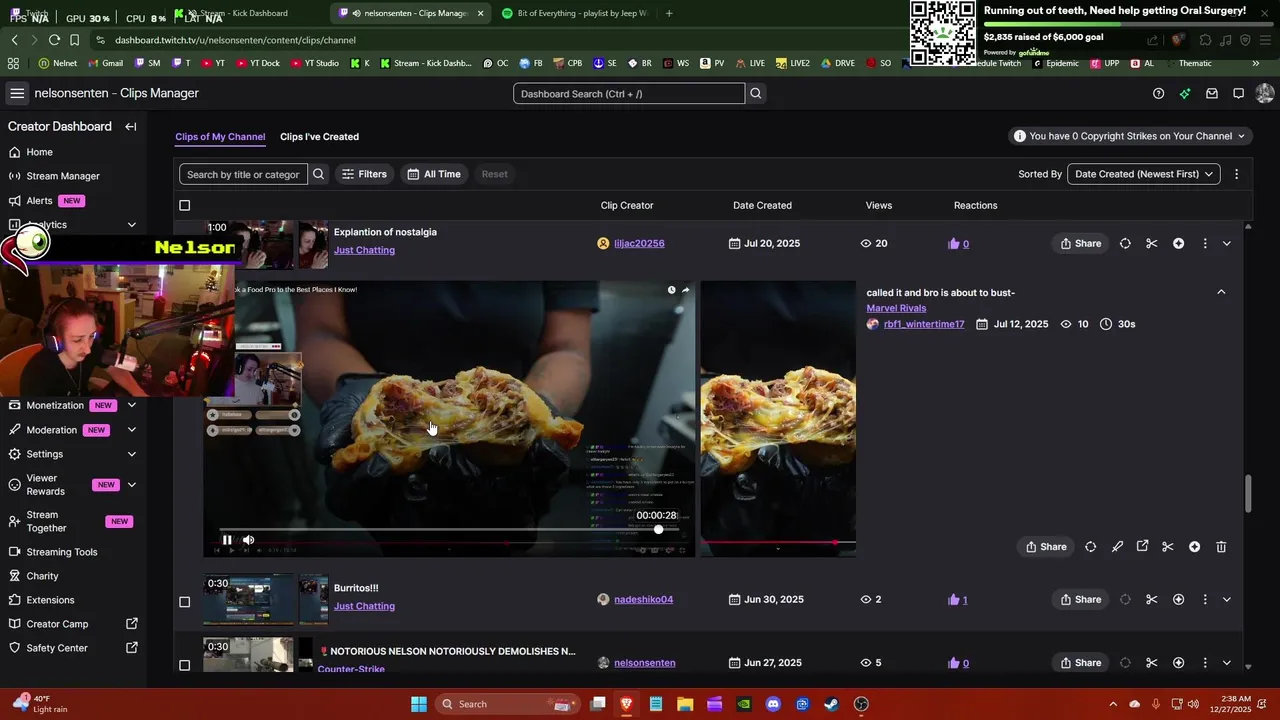Image resolution: width=1280 pixels, height=720 pixels.
Task: Open the Filters button
Action: (x=364, y=174)
